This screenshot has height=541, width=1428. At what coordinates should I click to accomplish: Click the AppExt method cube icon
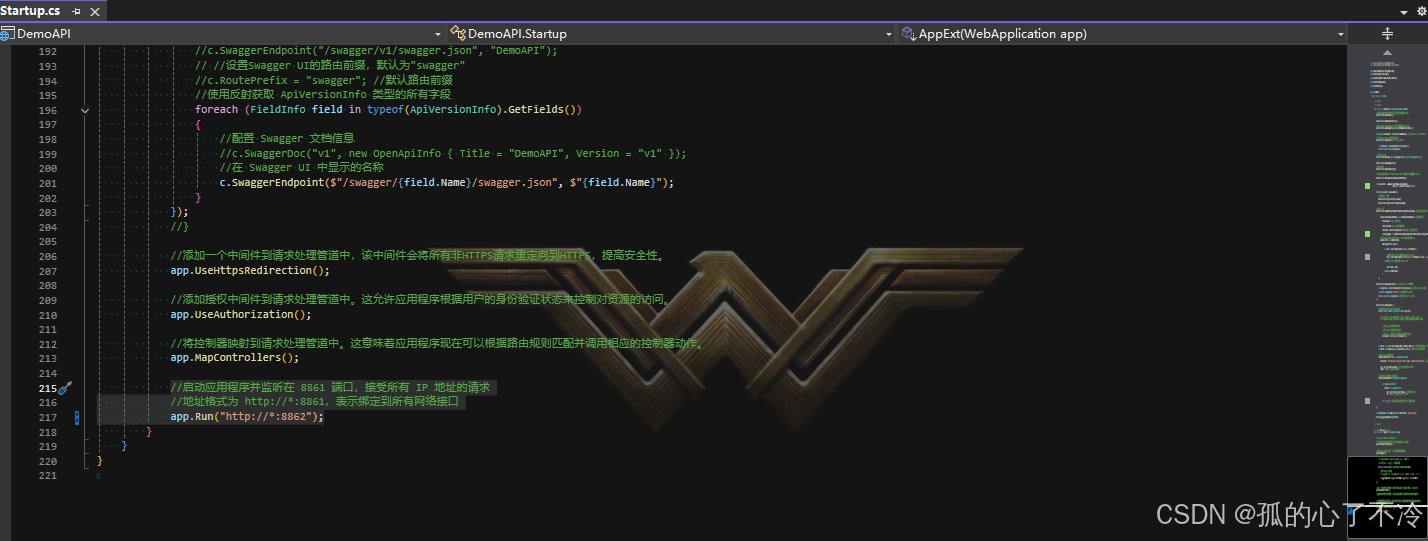tap(908, 34)
